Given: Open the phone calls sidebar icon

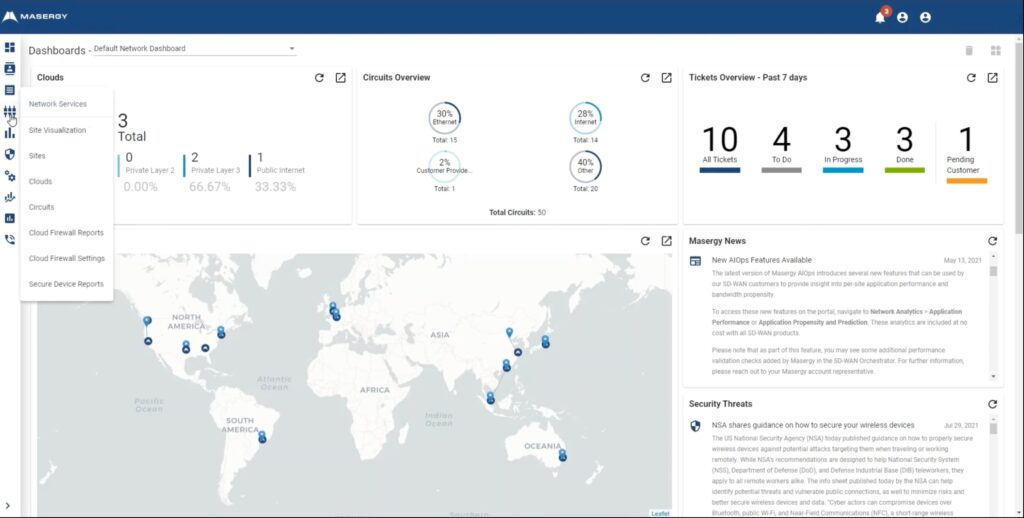Looking at the screenshot, I should 9,240.
